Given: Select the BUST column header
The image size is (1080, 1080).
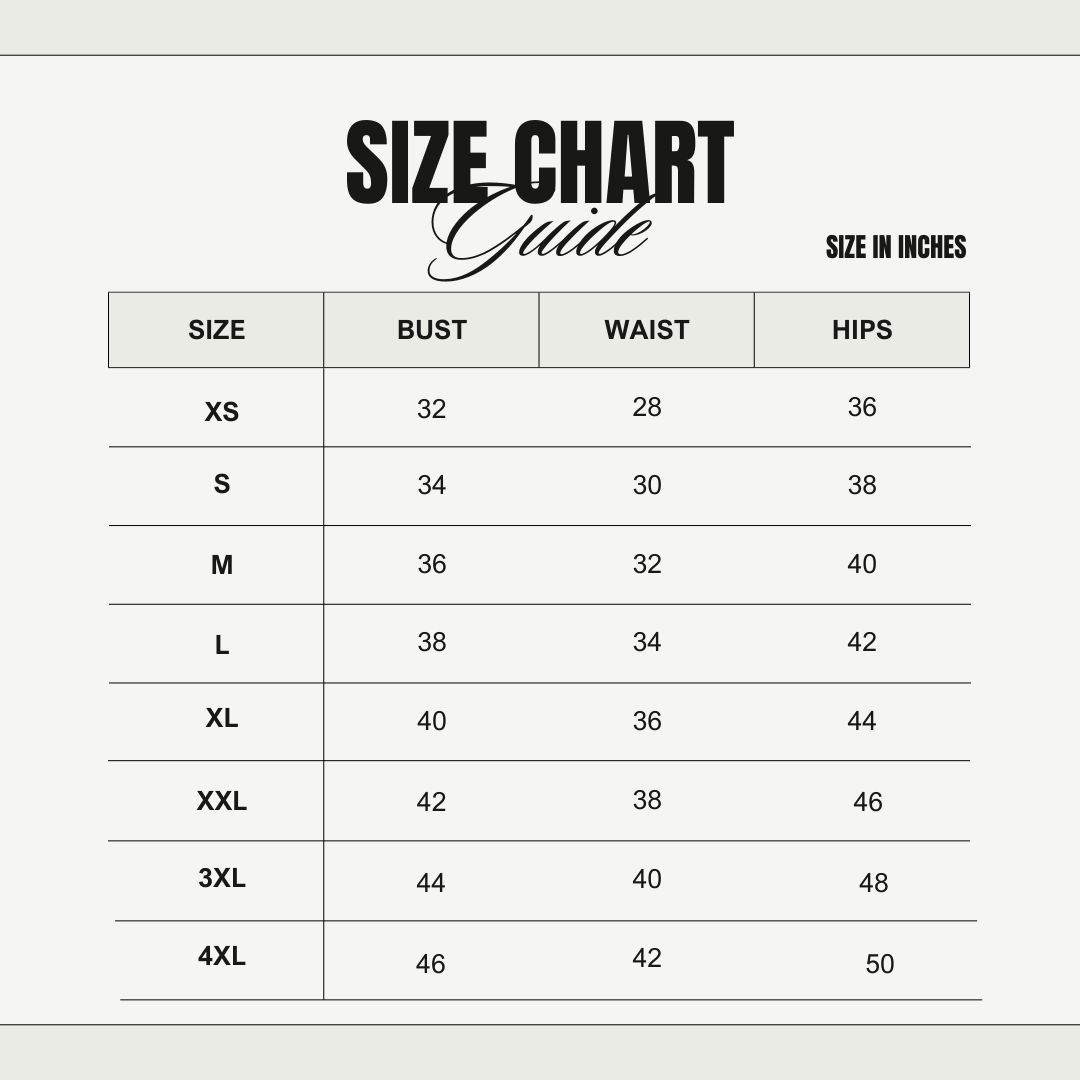Looking at the screenshot, I should (x=432, y=330).
